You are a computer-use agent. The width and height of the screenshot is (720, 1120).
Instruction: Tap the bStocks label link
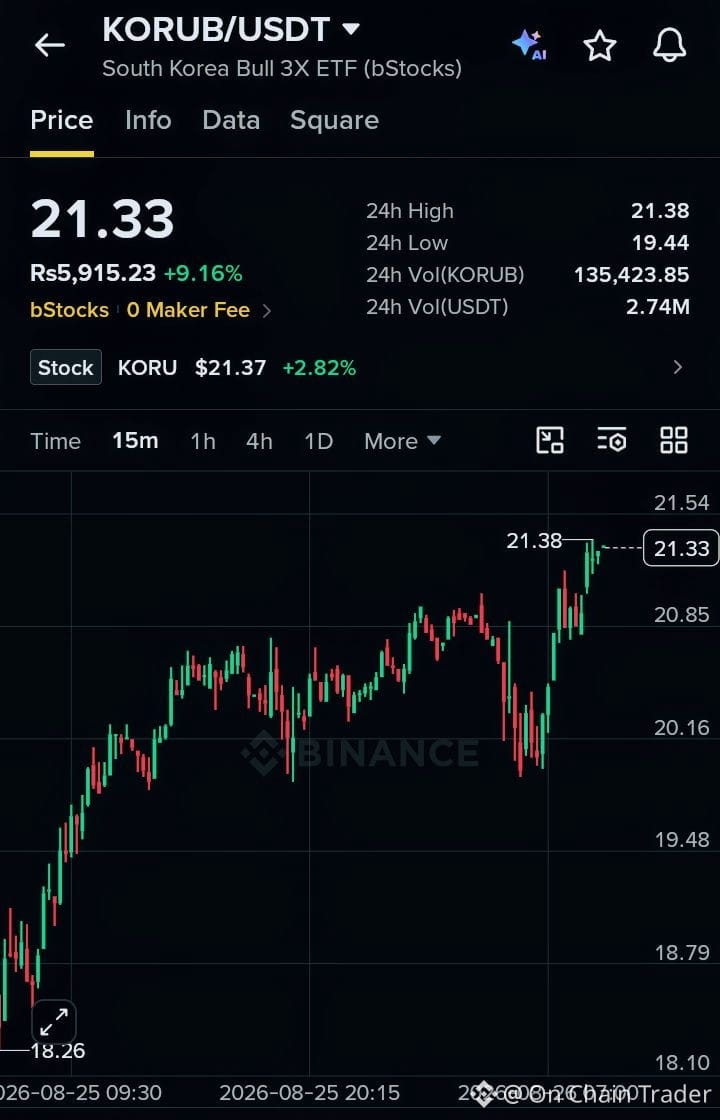coord(69,310)
